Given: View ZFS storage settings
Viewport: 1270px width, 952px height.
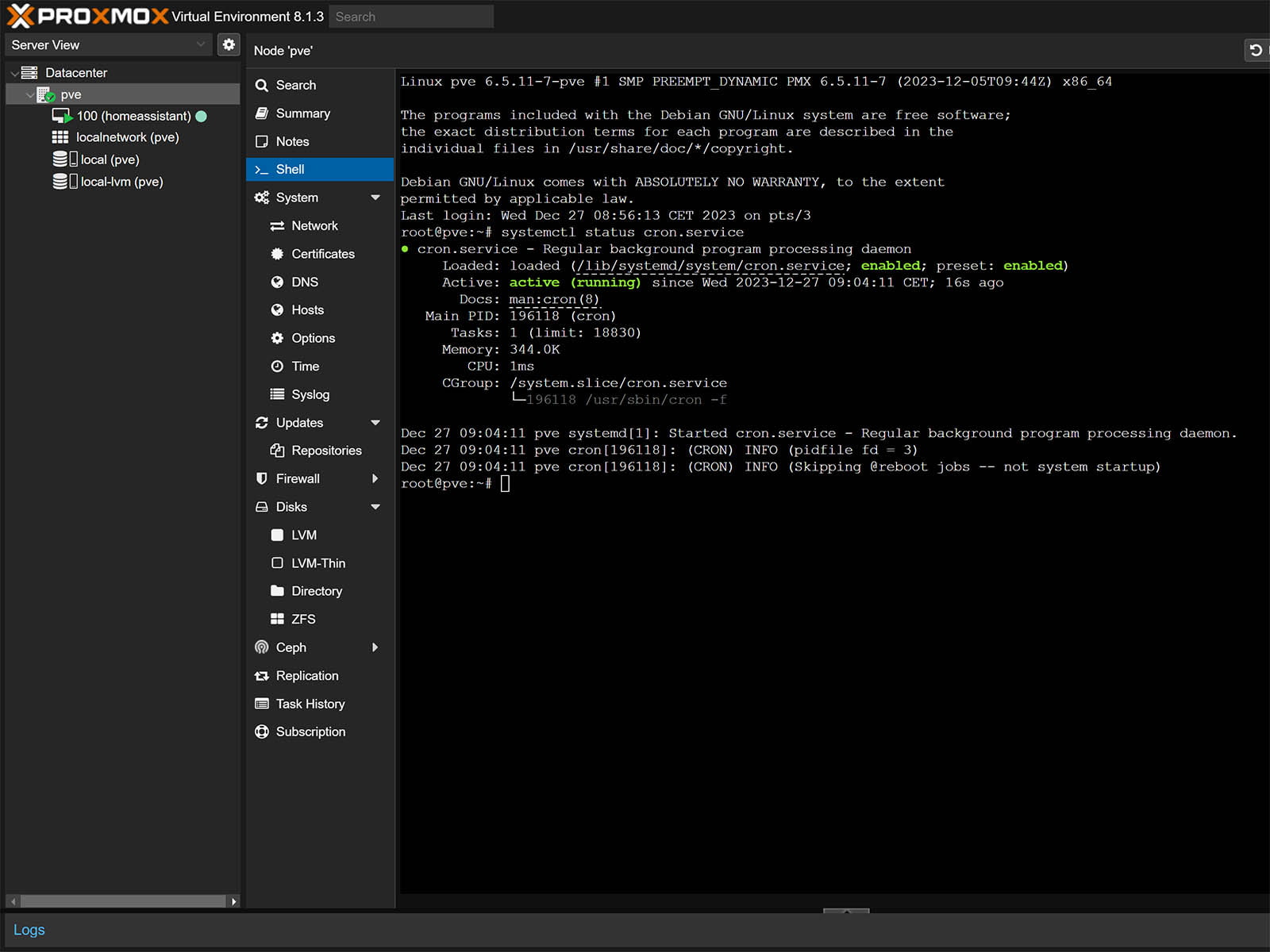Looking at the screenshot, I should 302,619.
